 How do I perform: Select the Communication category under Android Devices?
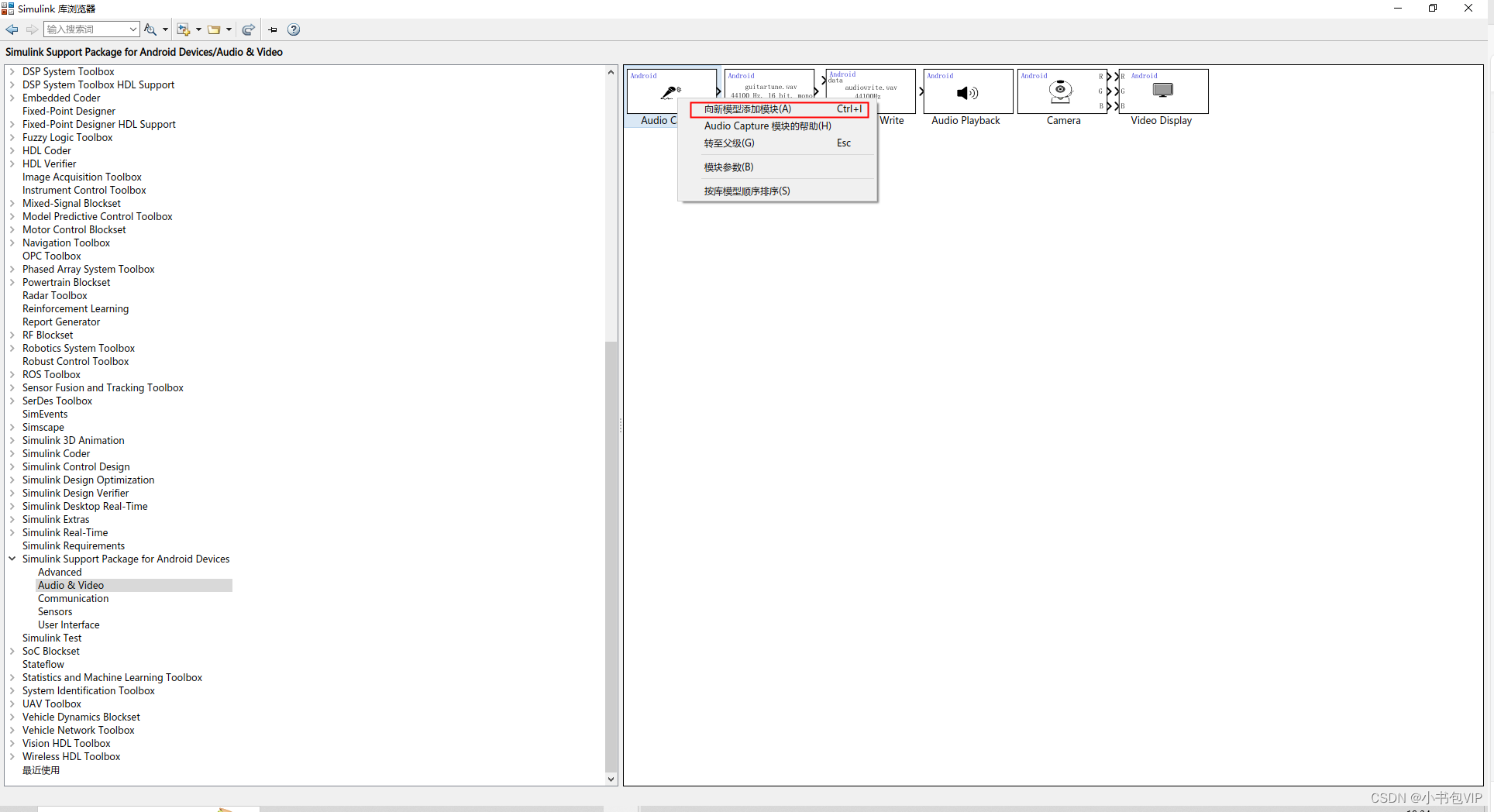(x=73, y=598)
